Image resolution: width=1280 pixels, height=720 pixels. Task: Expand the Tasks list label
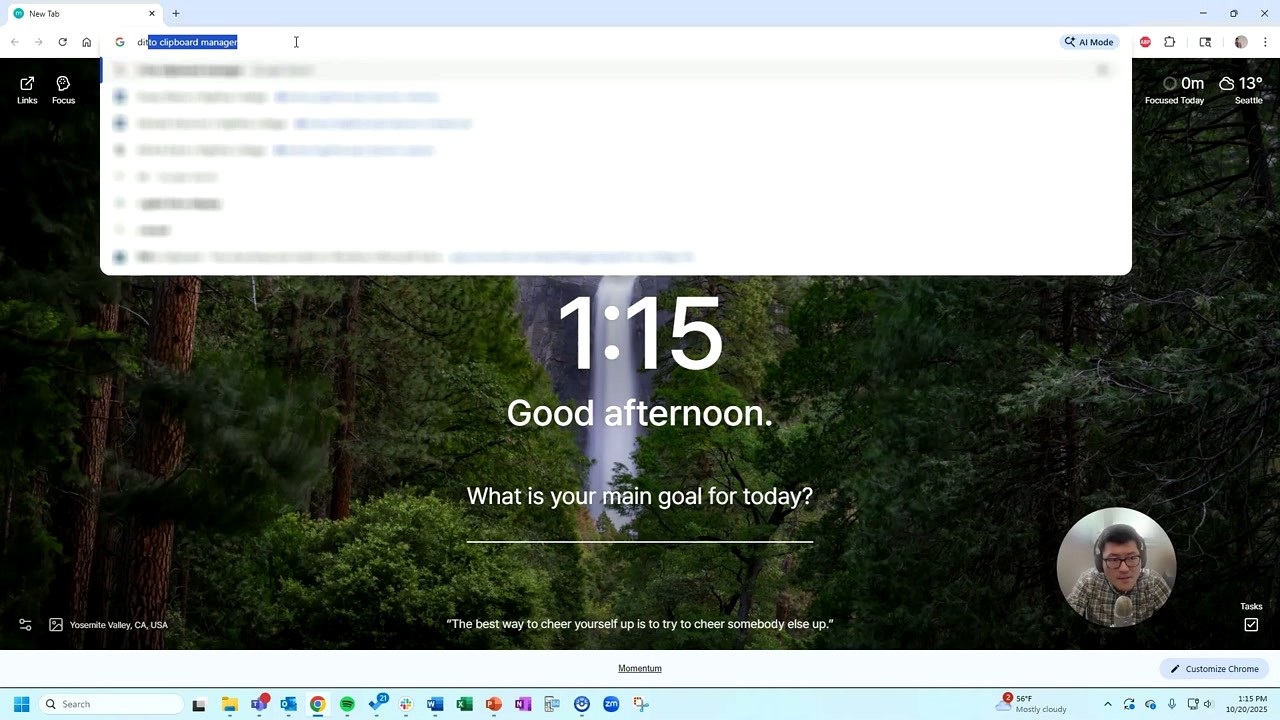coord(1251,606)
